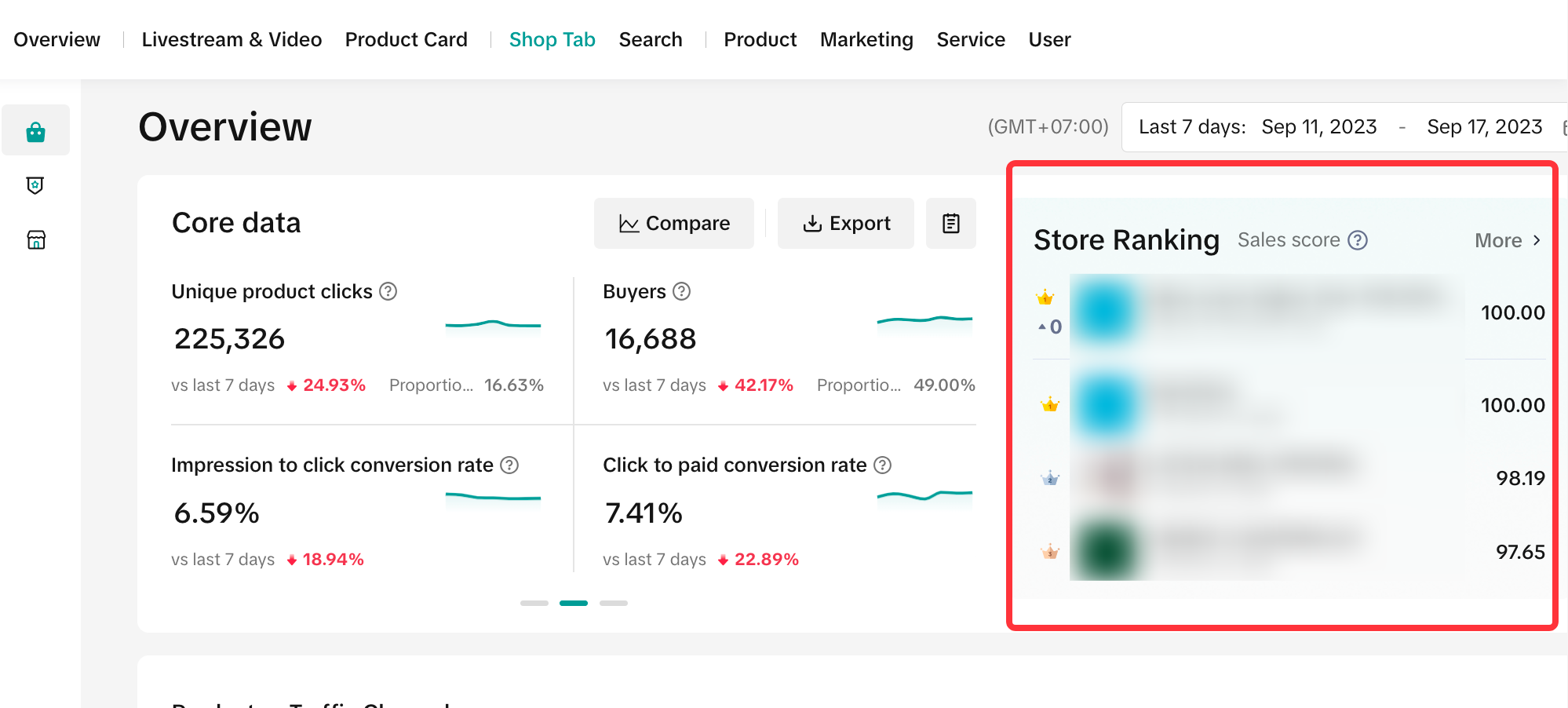Expand Store Ranking with More arrow
The width and height of the screenshot is (1568, 708).
click(1508, 240)
